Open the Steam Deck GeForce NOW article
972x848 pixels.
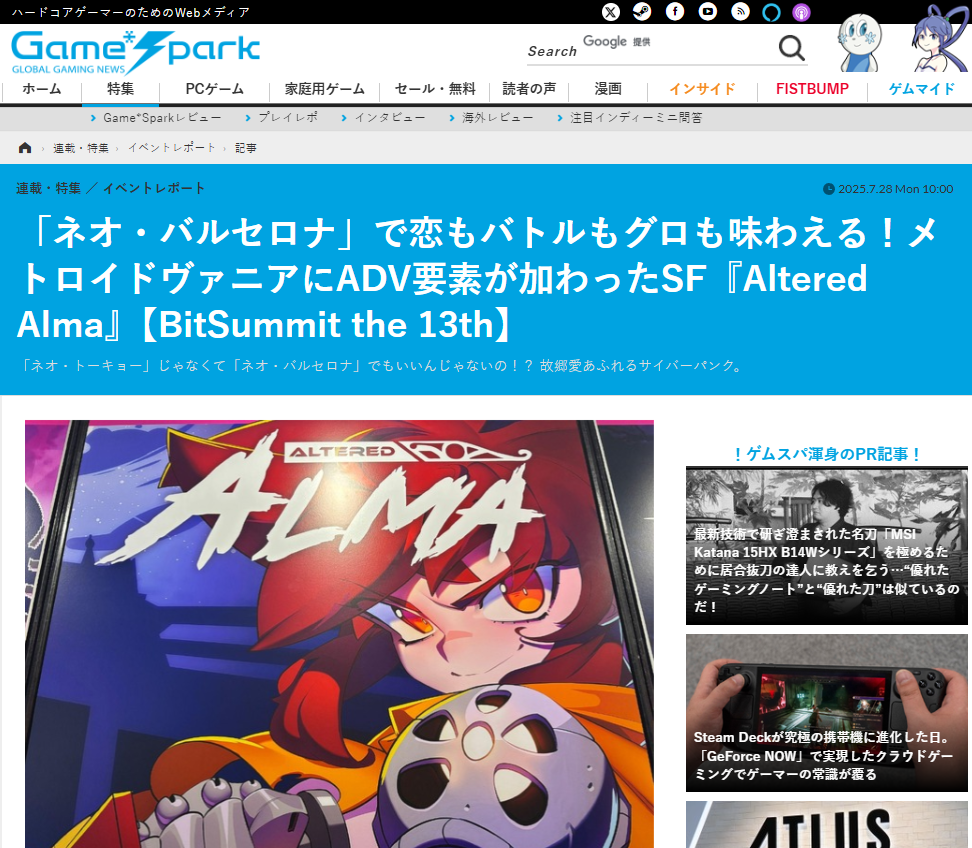pyautogui.click(x=826, y=713)
